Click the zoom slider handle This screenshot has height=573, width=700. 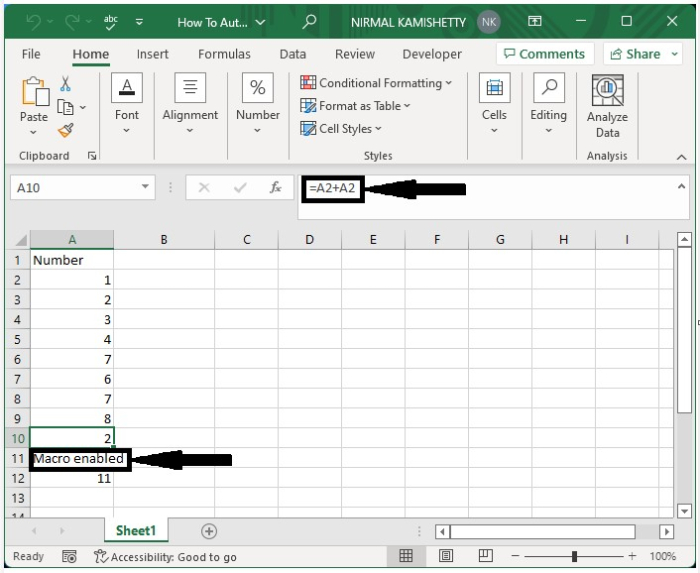(574, 556)
